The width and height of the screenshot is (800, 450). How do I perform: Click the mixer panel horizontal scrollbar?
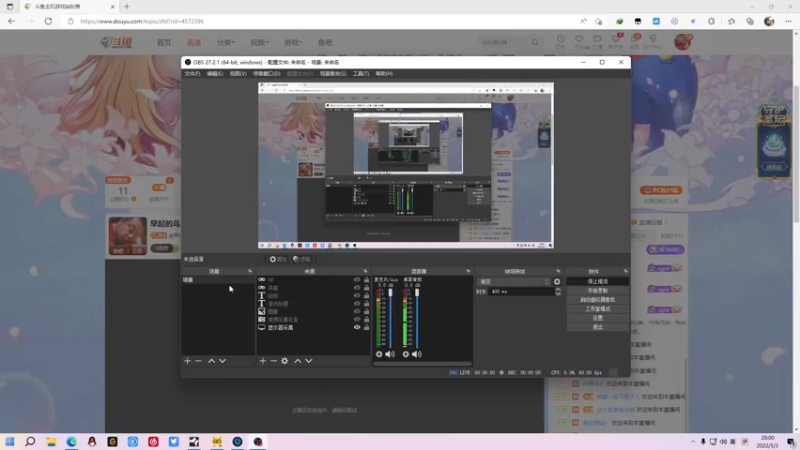422,364
